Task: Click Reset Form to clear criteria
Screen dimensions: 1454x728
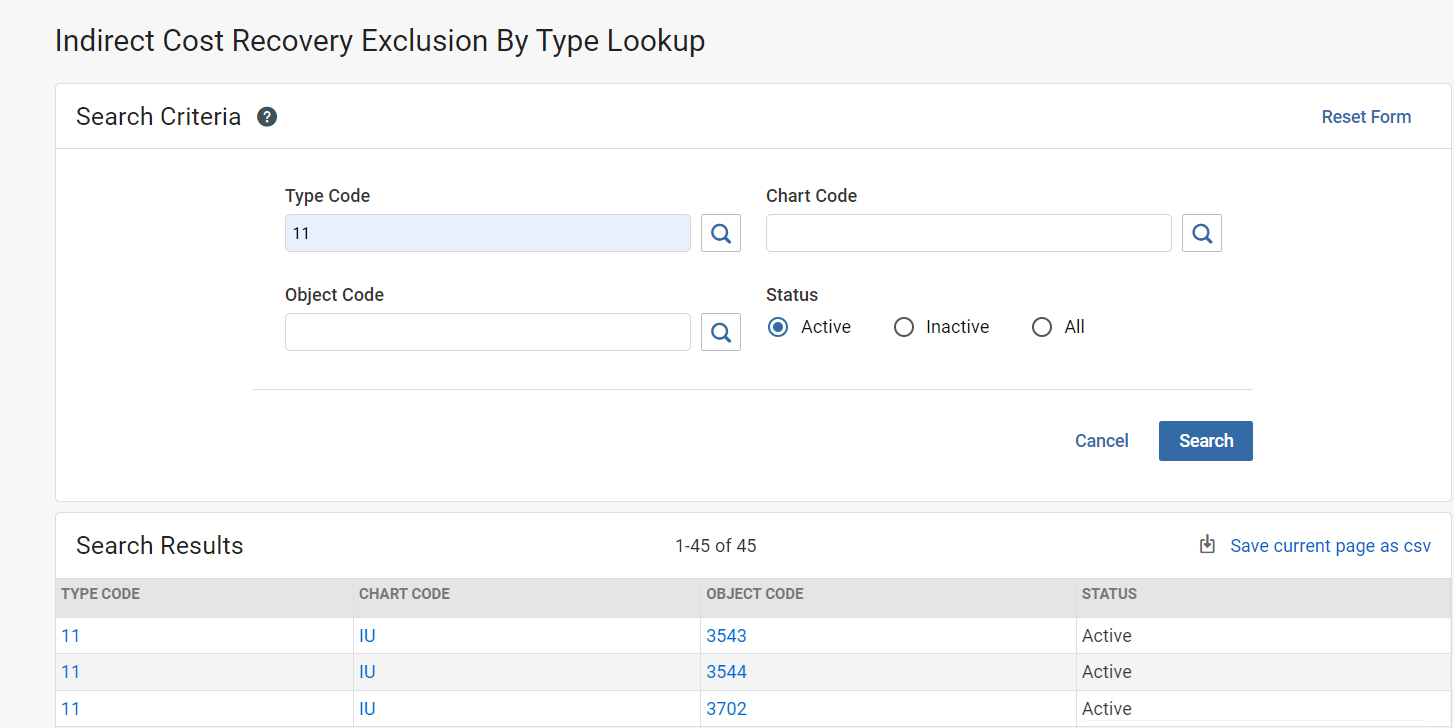Action: tap(1366, 116)
